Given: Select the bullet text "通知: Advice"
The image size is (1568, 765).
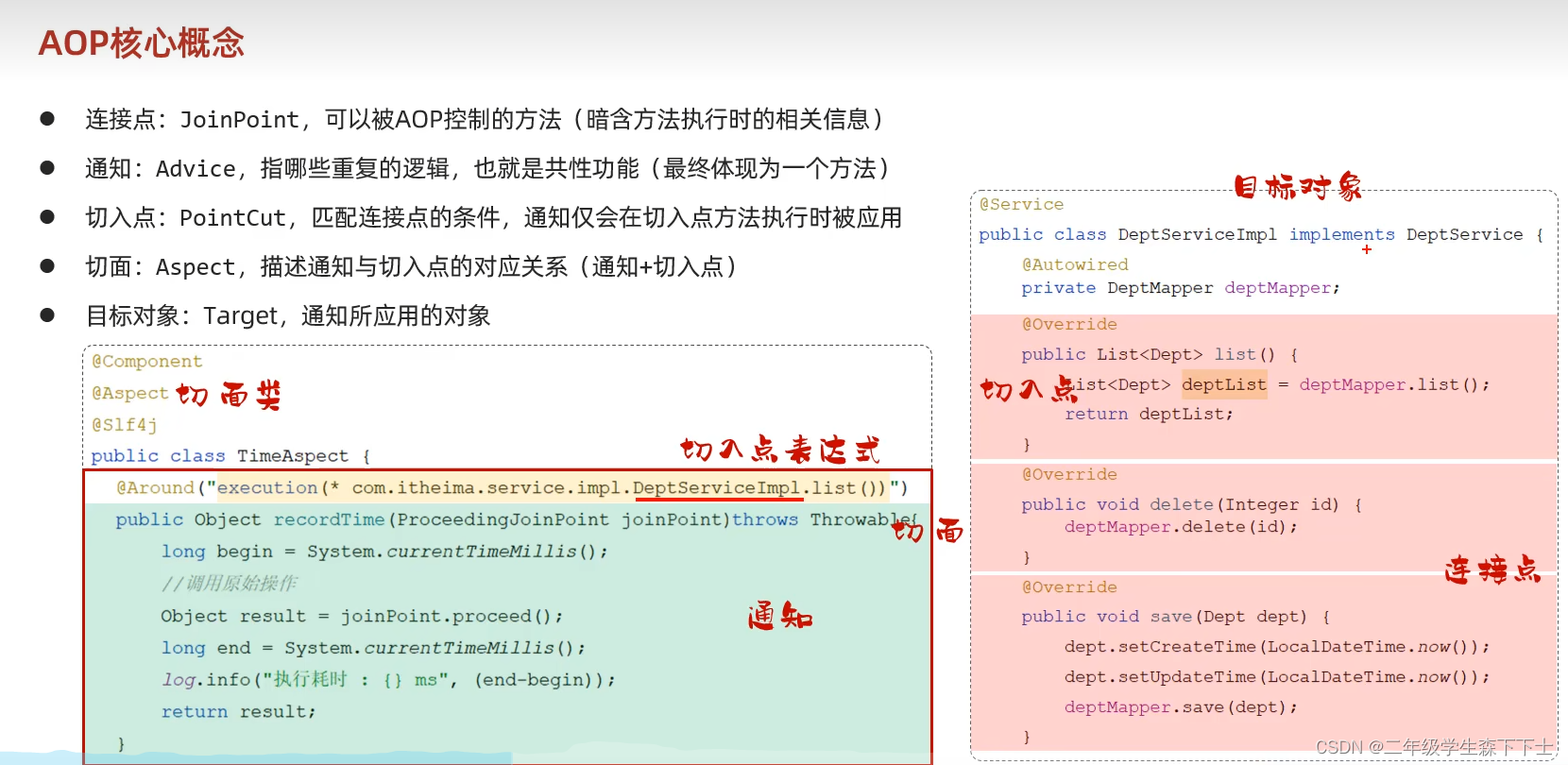Looking at the screenshot, I should (161, 169).
